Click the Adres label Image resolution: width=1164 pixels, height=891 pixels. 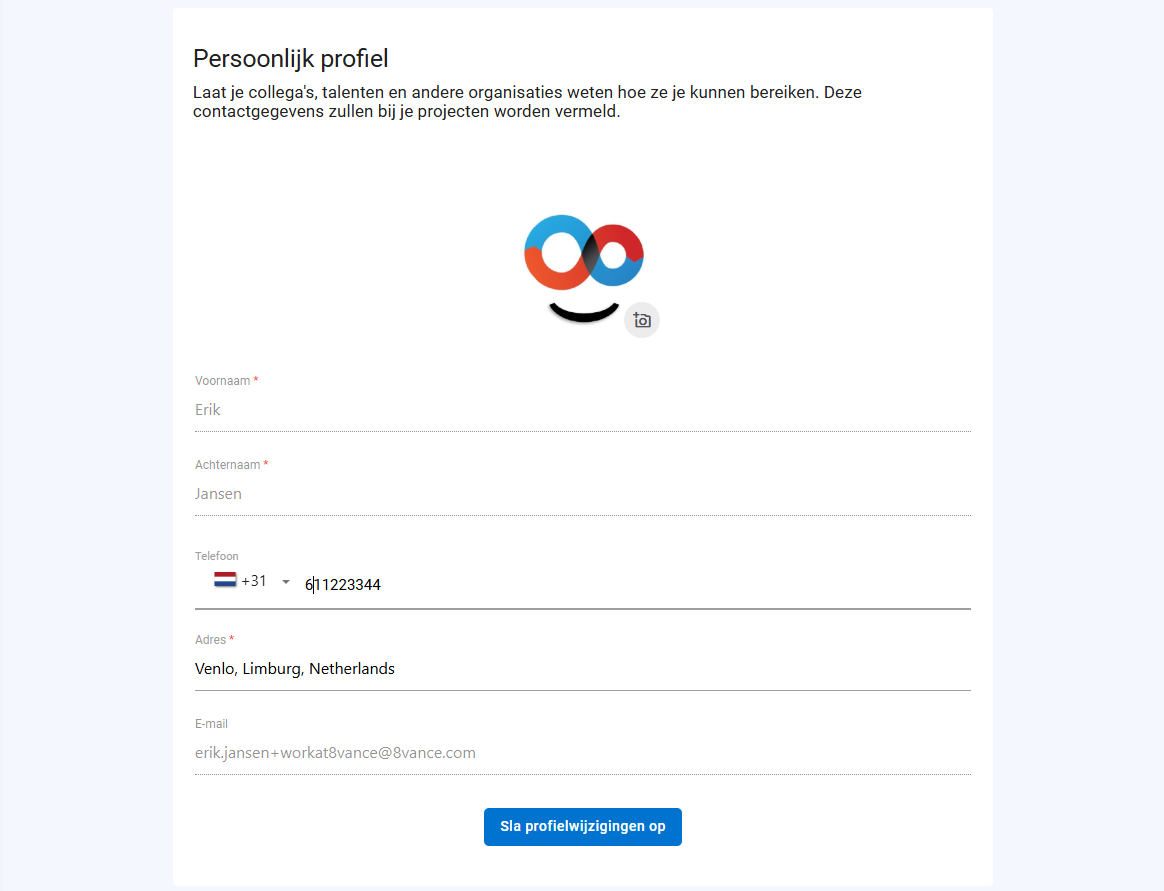211,640
